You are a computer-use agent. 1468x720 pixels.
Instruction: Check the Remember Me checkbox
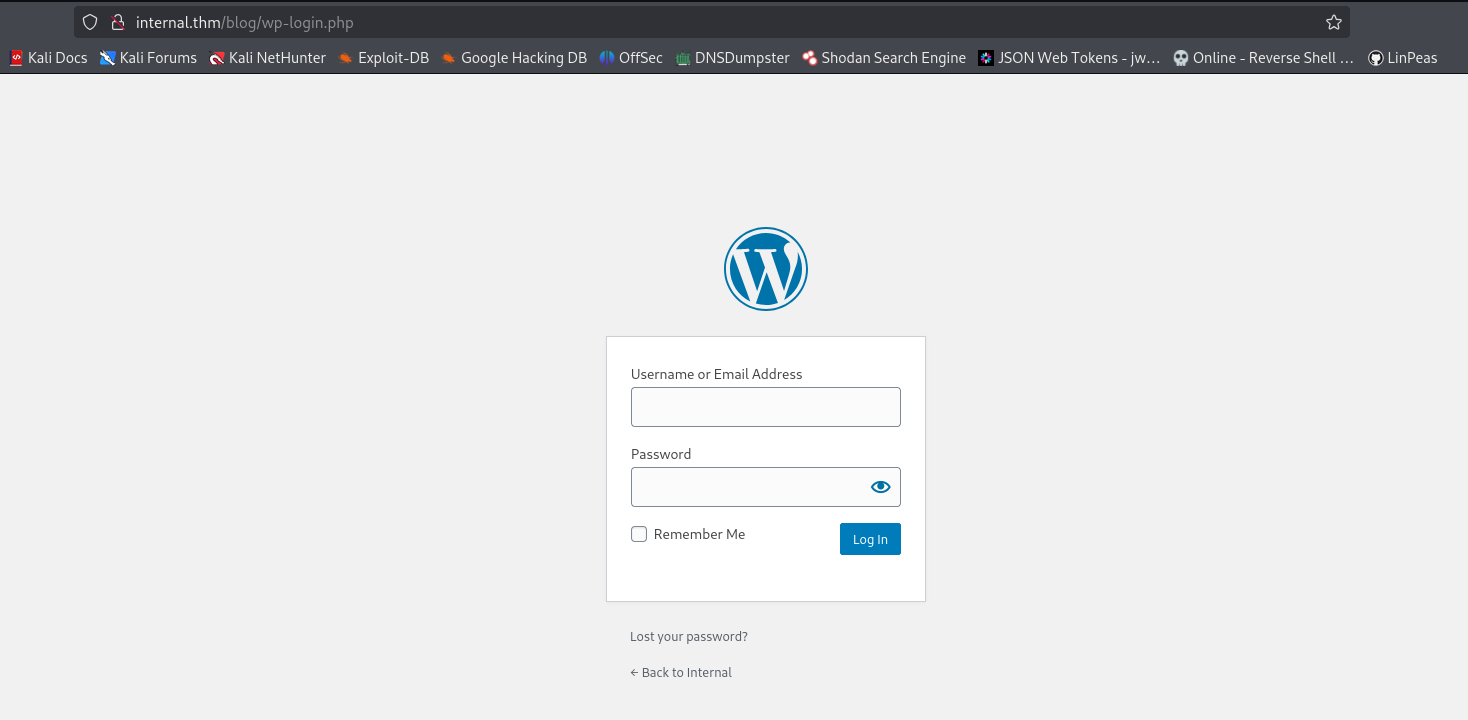click(x=639, y=534)
